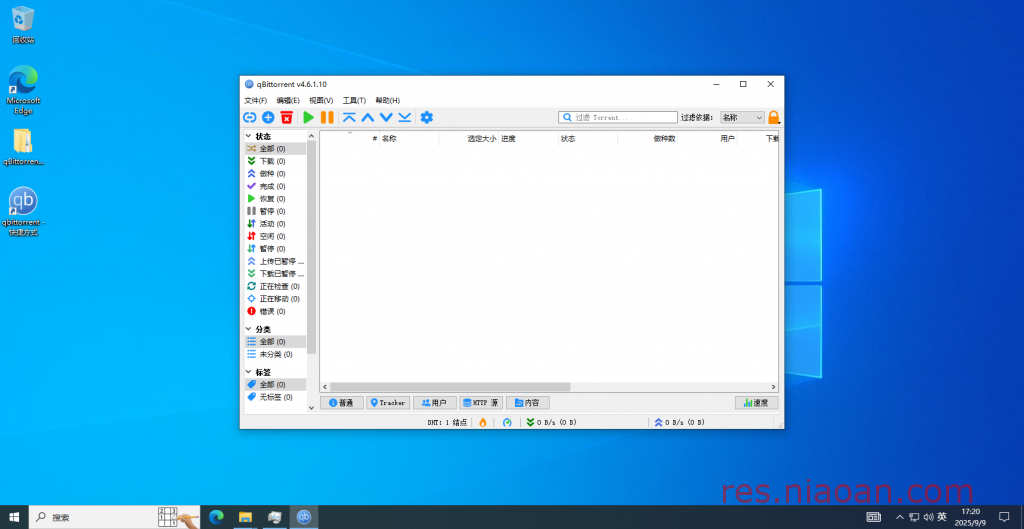Image resolution: width=1024 pixels, height=529 pixels.
Task: Select the 正在移动 (0) status filter
Action: pos(275,298)
